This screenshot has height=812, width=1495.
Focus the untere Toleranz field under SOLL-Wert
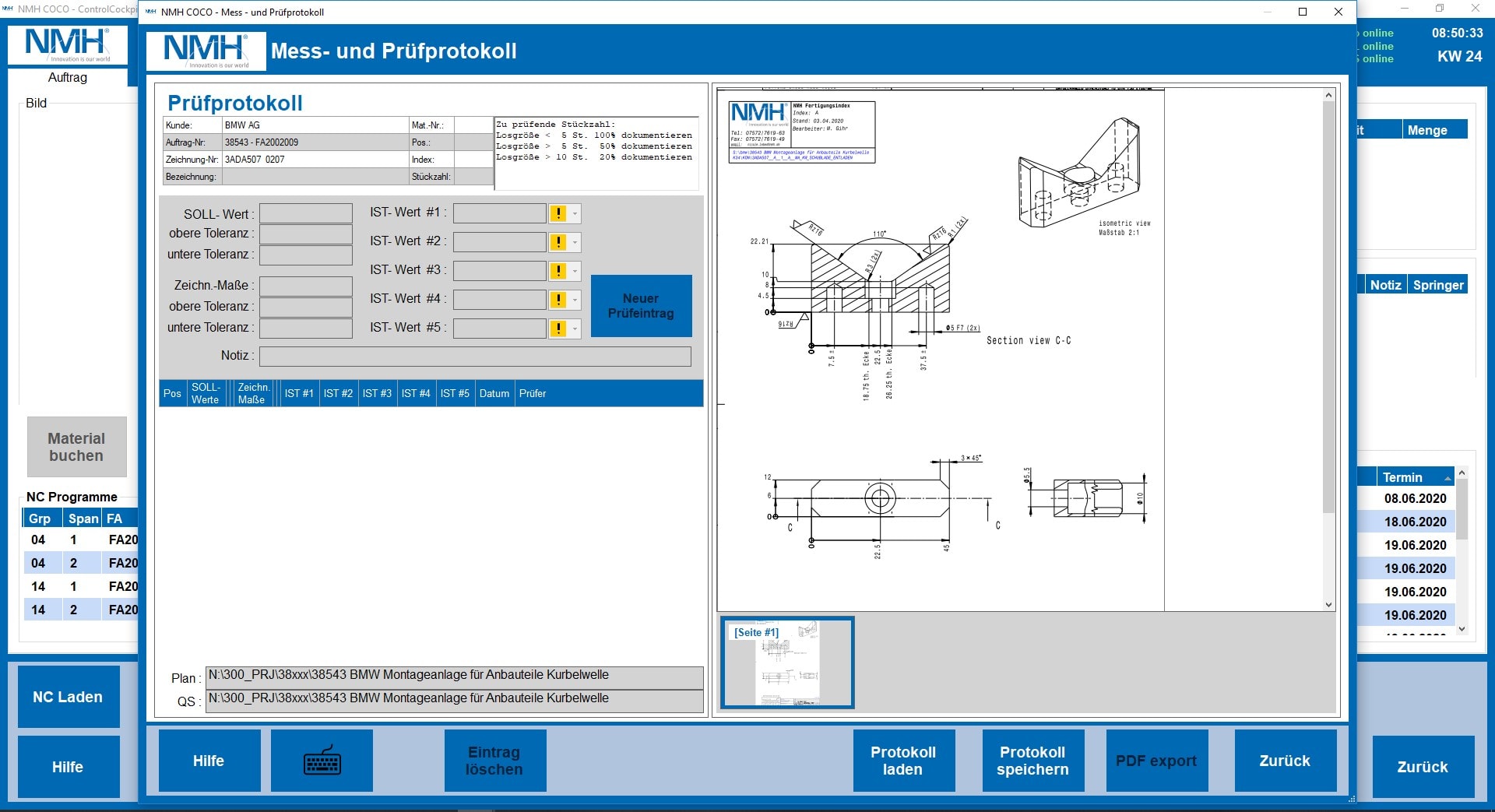click(306, 255)
